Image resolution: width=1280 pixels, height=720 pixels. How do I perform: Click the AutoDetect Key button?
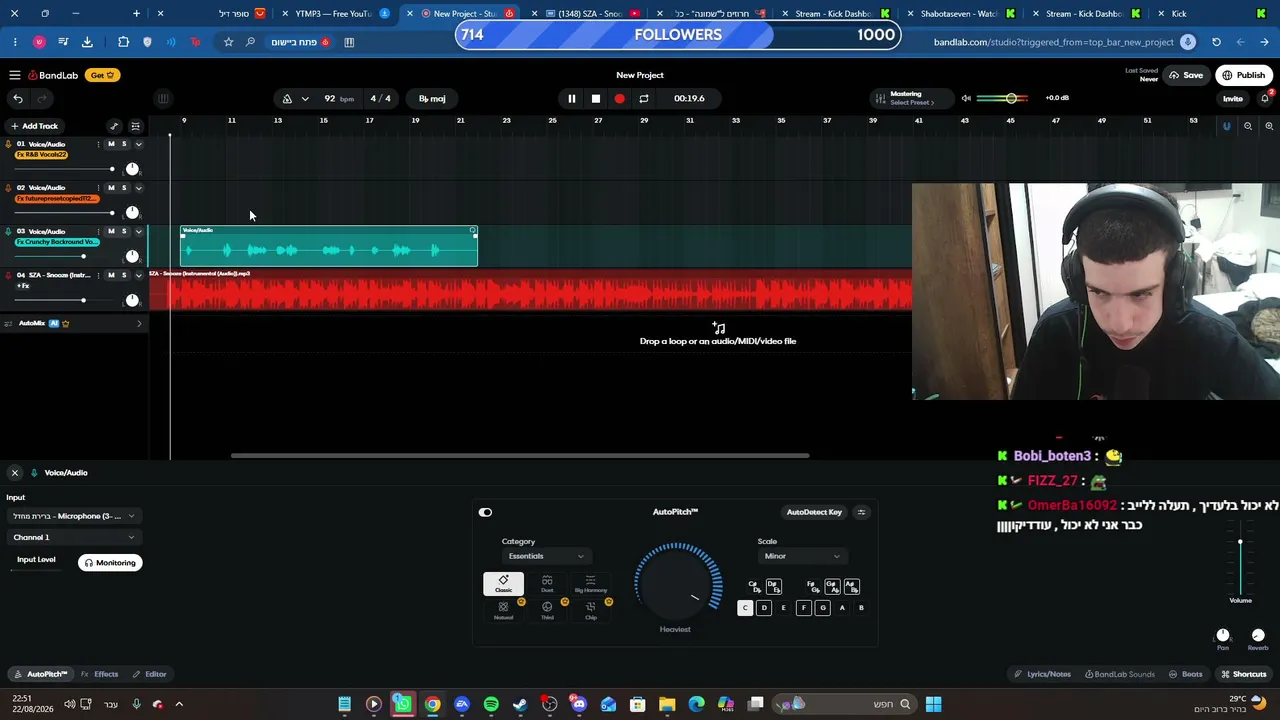[x=814, y=512]
